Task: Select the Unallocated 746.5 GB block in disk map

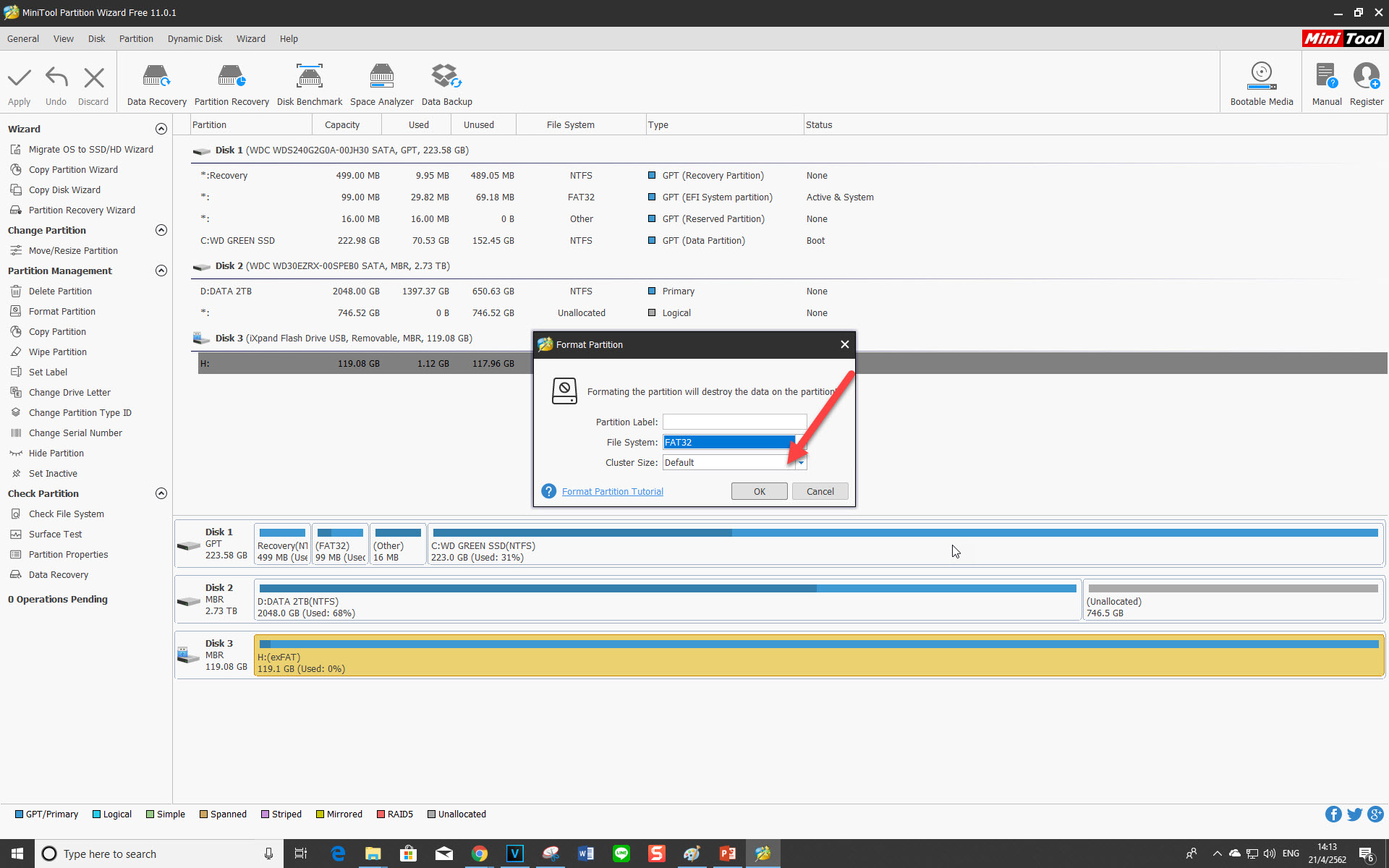Action: (1233, 600)
